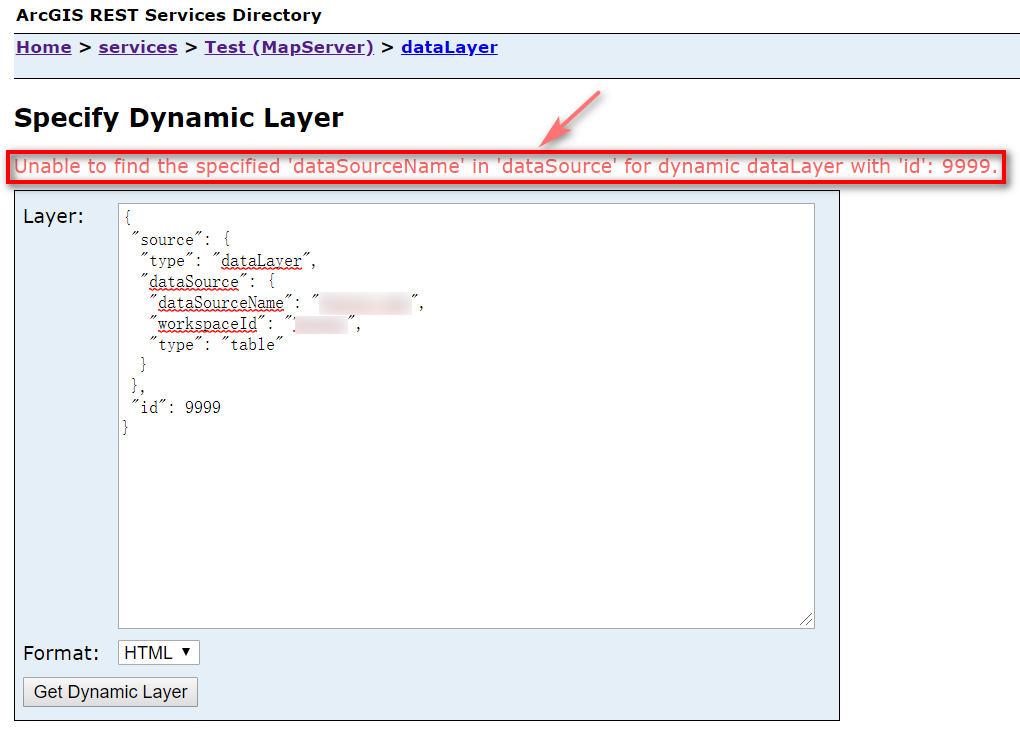Viewport: 1020px width, 735px height.
Task: Grab the text area resize handle
Action: (806, 620)
